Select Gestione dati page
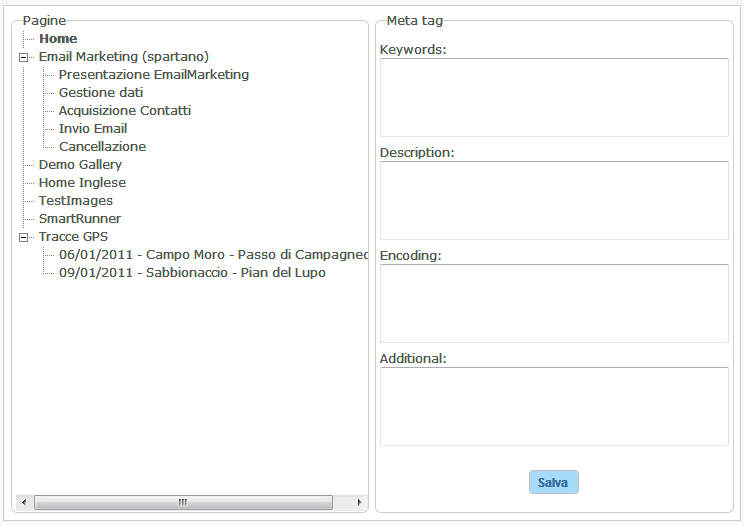The image size is (744, 525). [100, 93]
